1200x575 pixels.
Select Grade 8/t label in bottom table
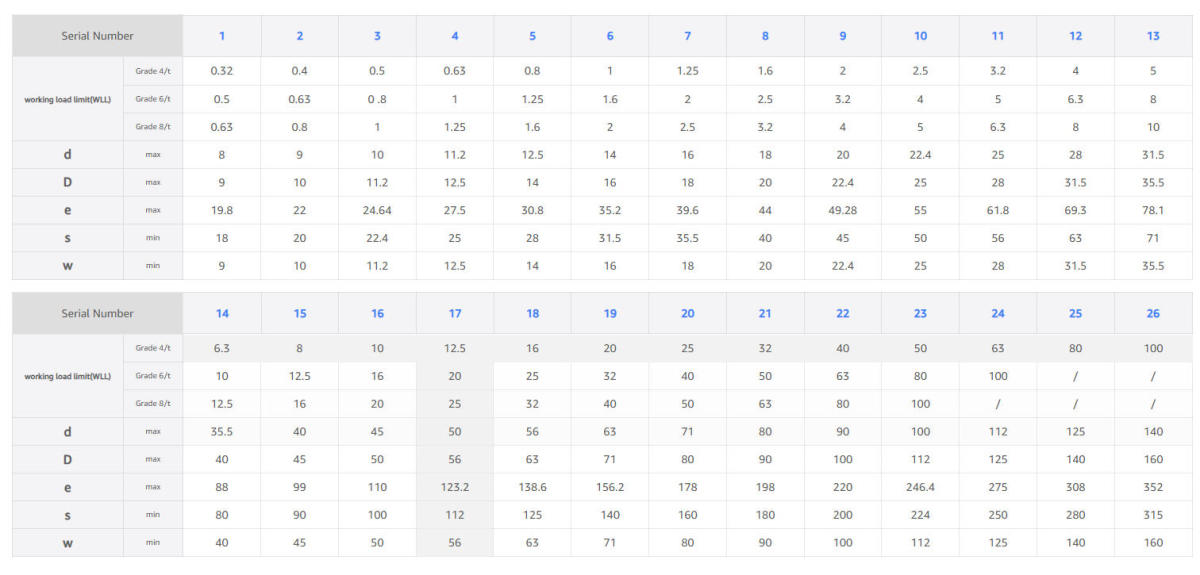pos(153,404)
